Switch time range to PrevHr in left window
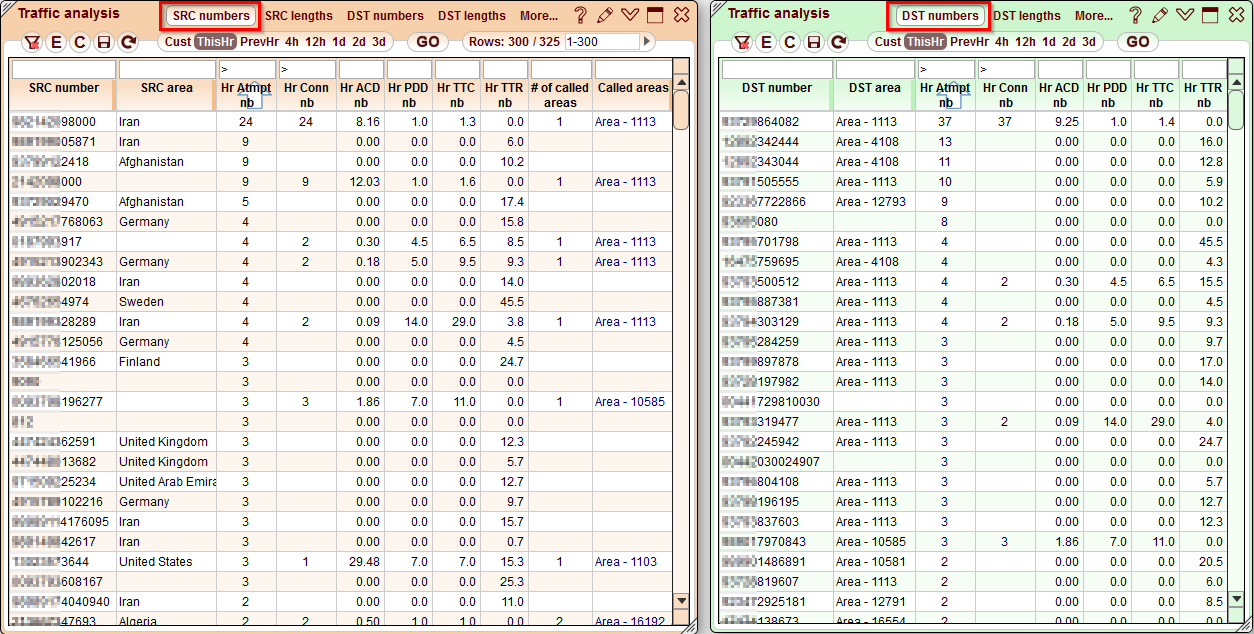The width and height of the screenshot is (1254, 634). click(x=260, y=42)
